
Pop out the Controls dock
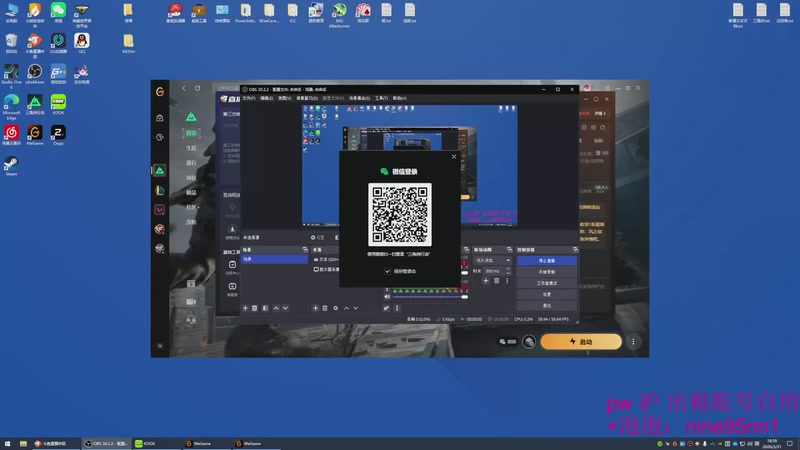(x=575, y=249)
